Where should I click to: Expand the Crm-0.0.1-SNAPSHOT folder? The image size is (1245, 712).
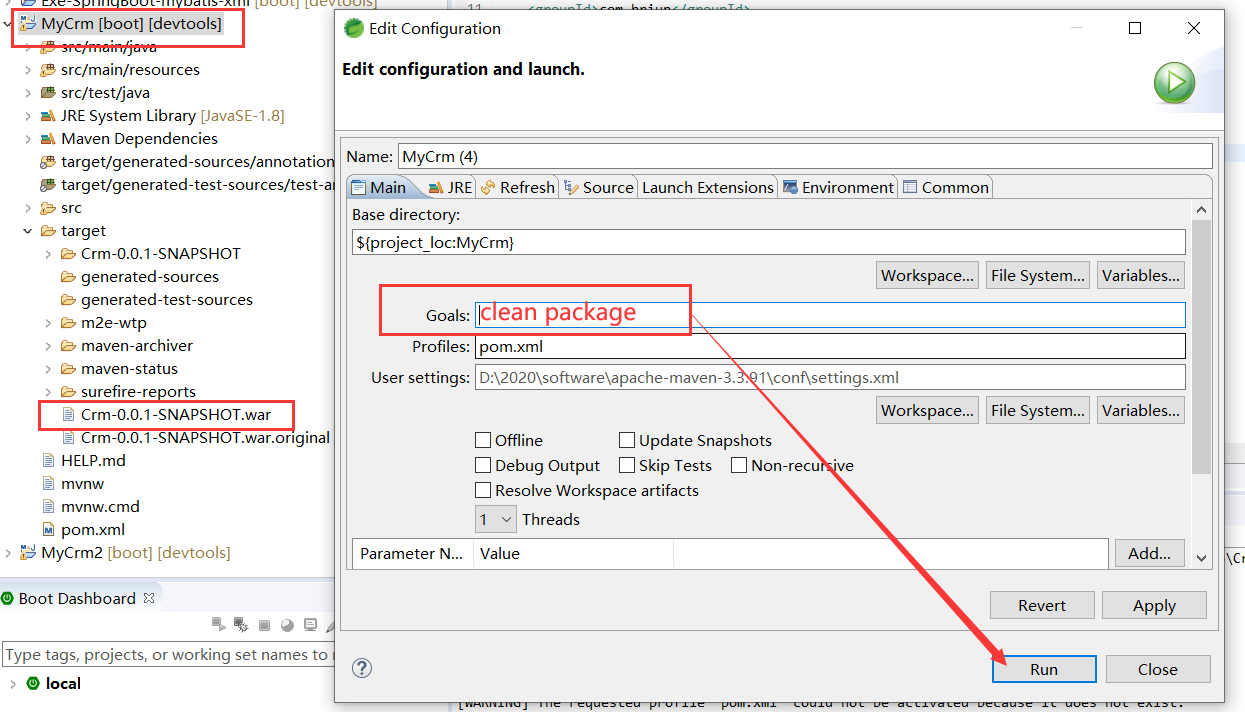pos(48,253)
